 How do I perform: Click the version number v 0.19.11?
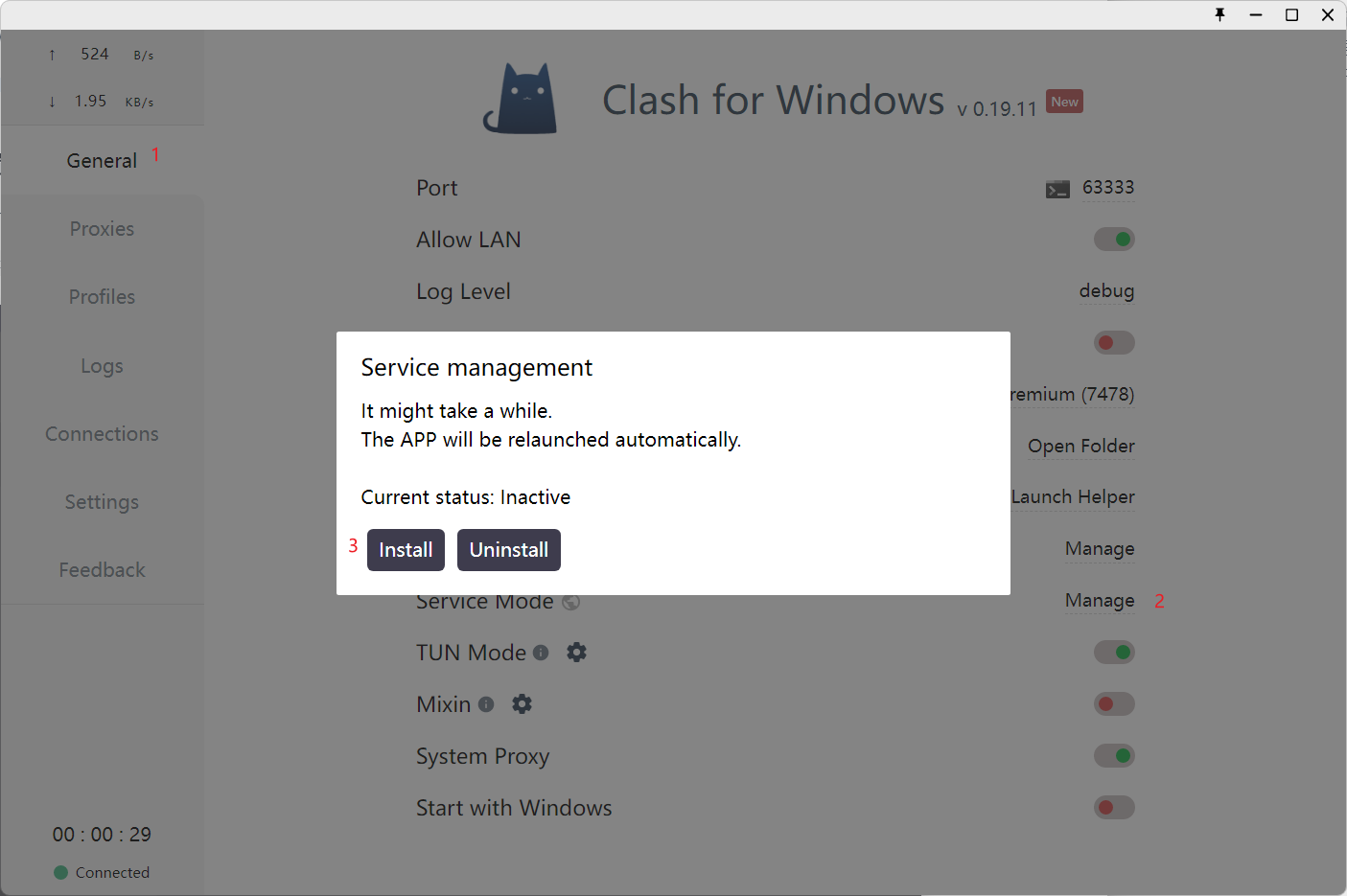(x=997, y=109)
